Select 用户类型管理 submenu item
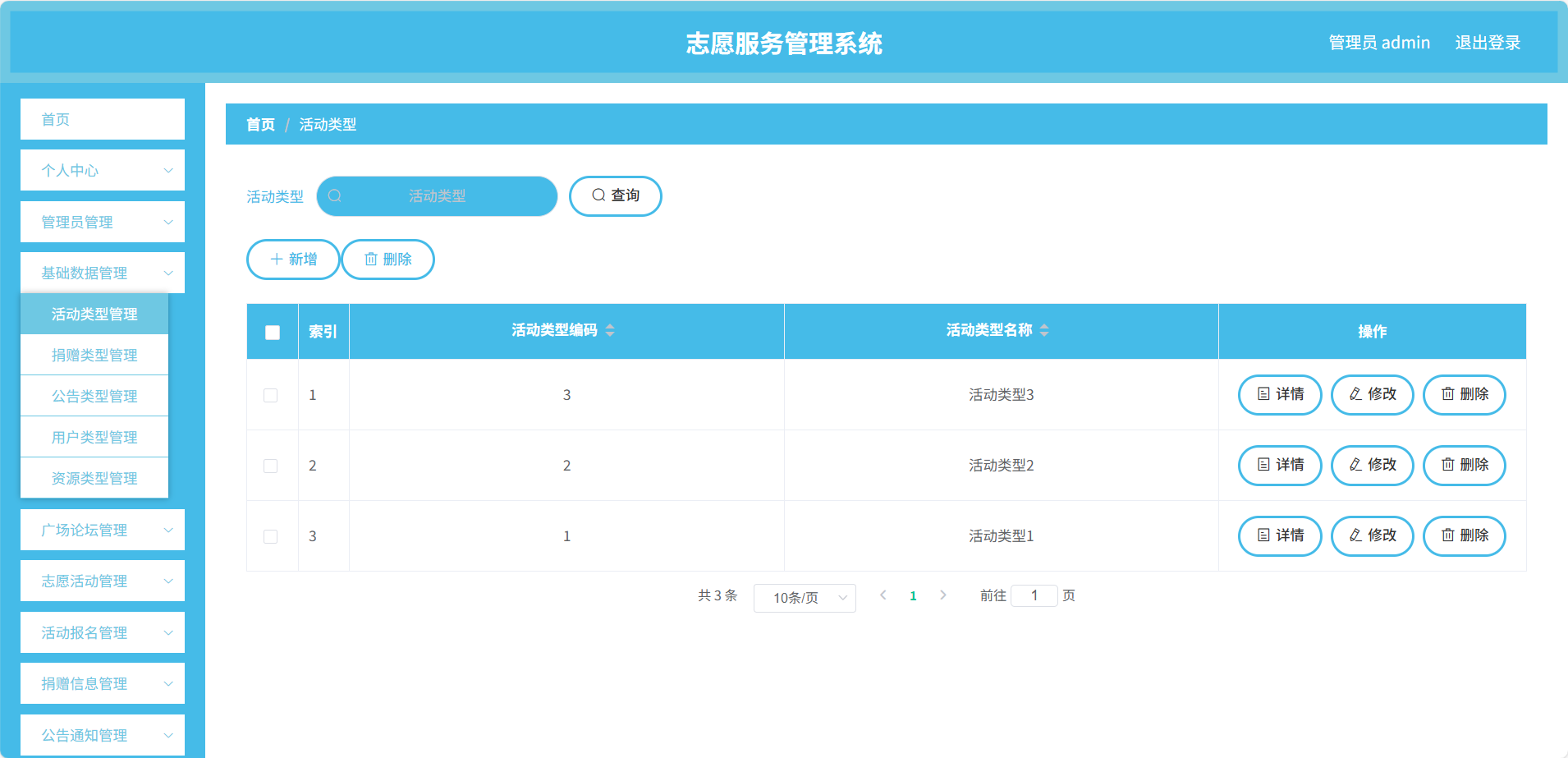This screenshot has width=1568, height=758. coord(94,437)
